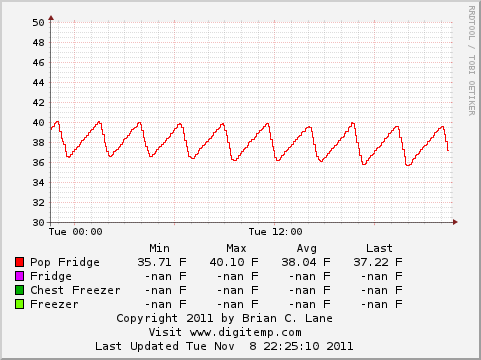Click the y-axis label 50
The height and width of the screenshot is (360, 481).
point(38,23)
